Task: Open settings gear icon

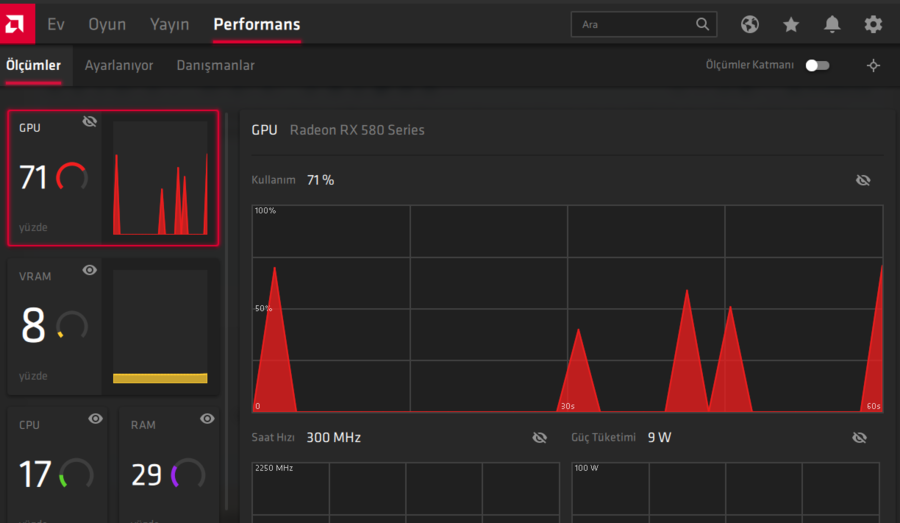Action: [873, 24]
